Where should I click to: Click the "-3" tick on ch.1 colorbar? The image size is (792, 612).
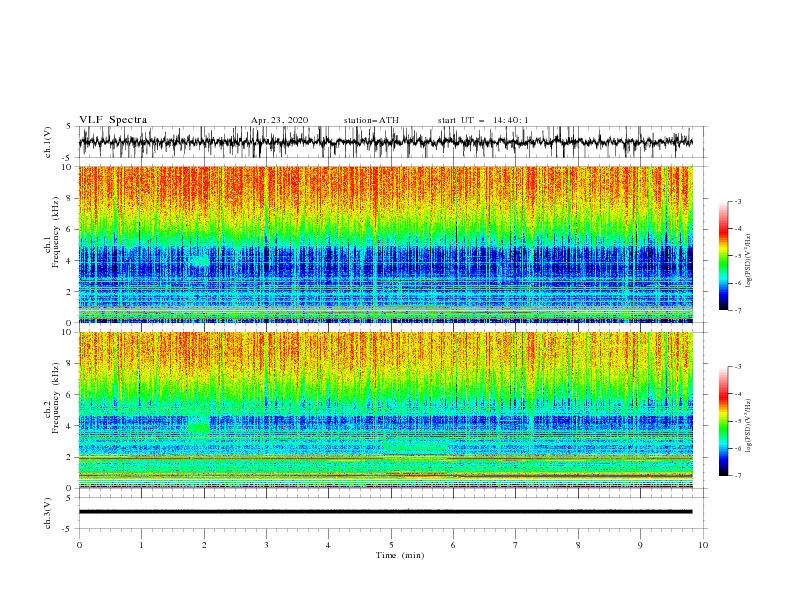click(737, 201)
